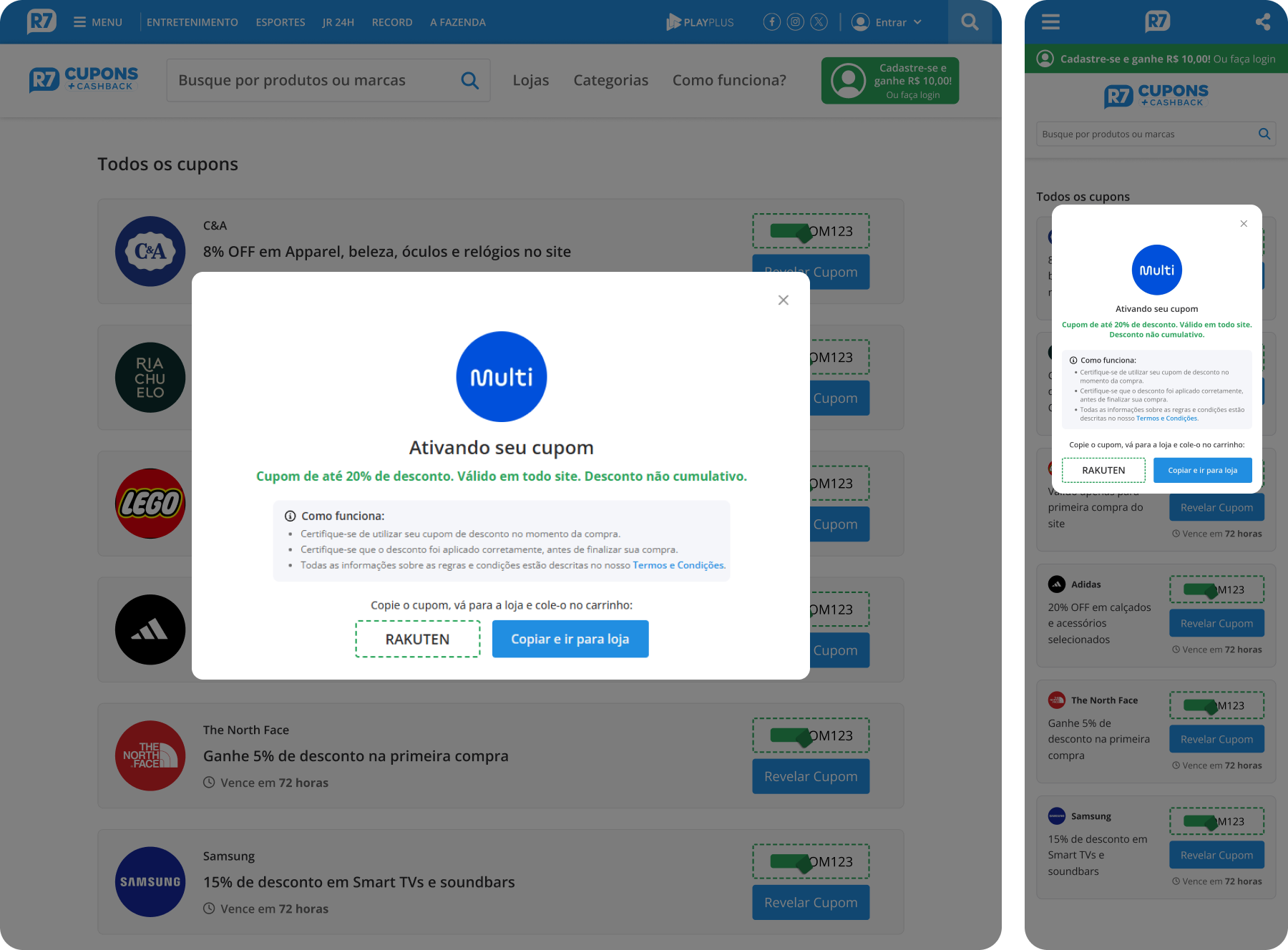This screenshot has height=950, width=1288.
Task: Open the JR 24H menu item
Action: pyautogui.click(x=338, y=22)
